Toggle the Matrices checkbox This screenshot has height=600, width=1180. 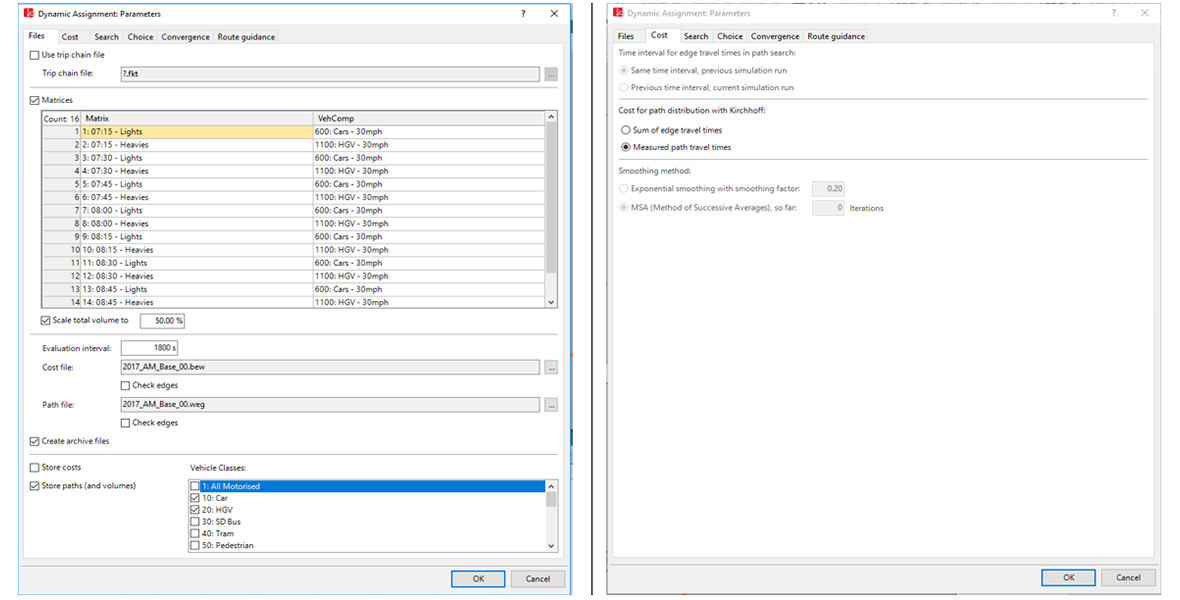(x=35, y=100)
